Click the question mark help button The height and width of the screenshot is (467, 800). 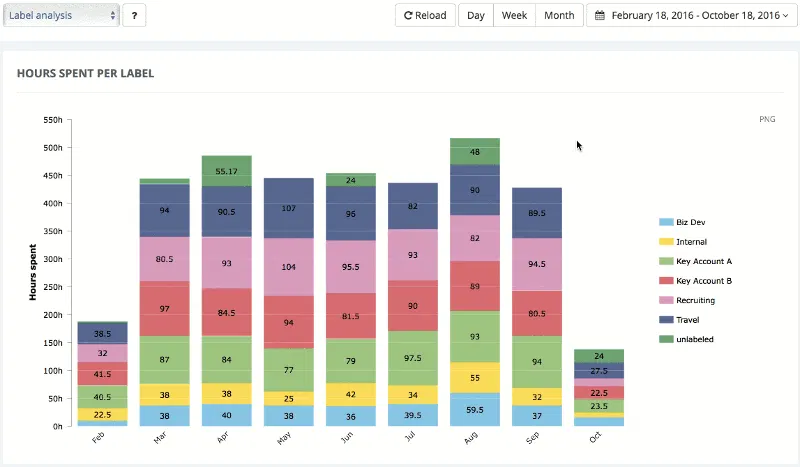click(x=134, y=15)
